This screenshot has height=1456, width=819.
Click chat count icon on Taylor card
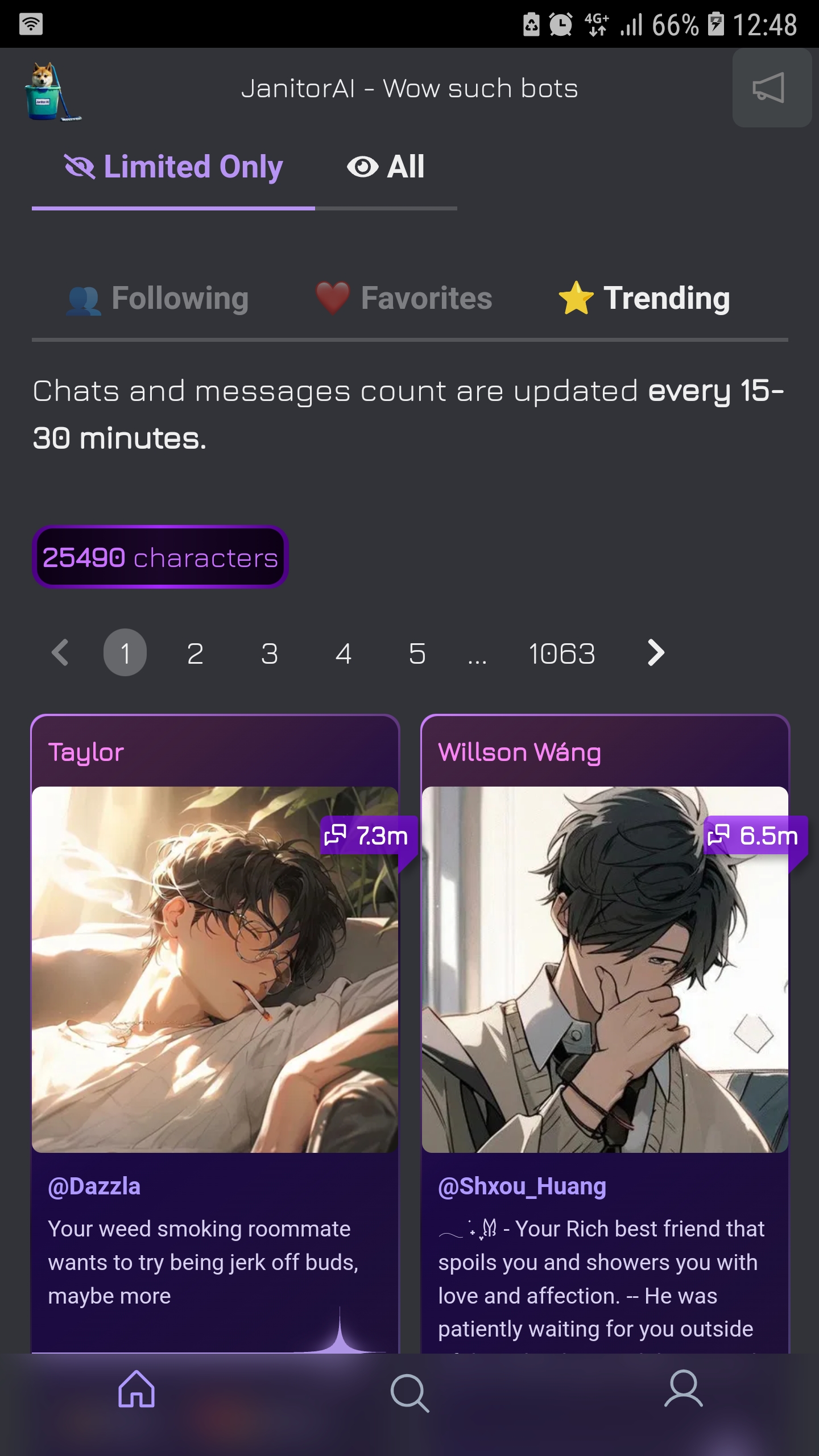tap(336, 835)
